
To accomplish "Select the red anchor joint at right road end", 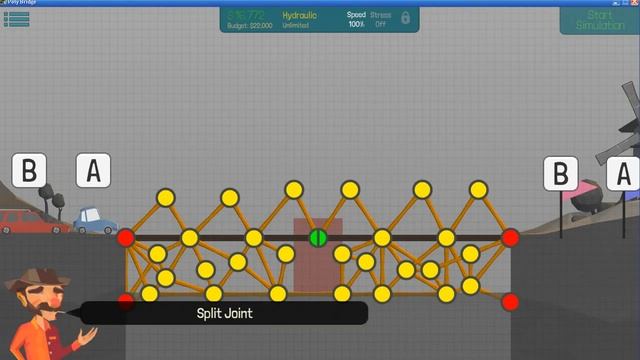I will [x=510, y=238].
